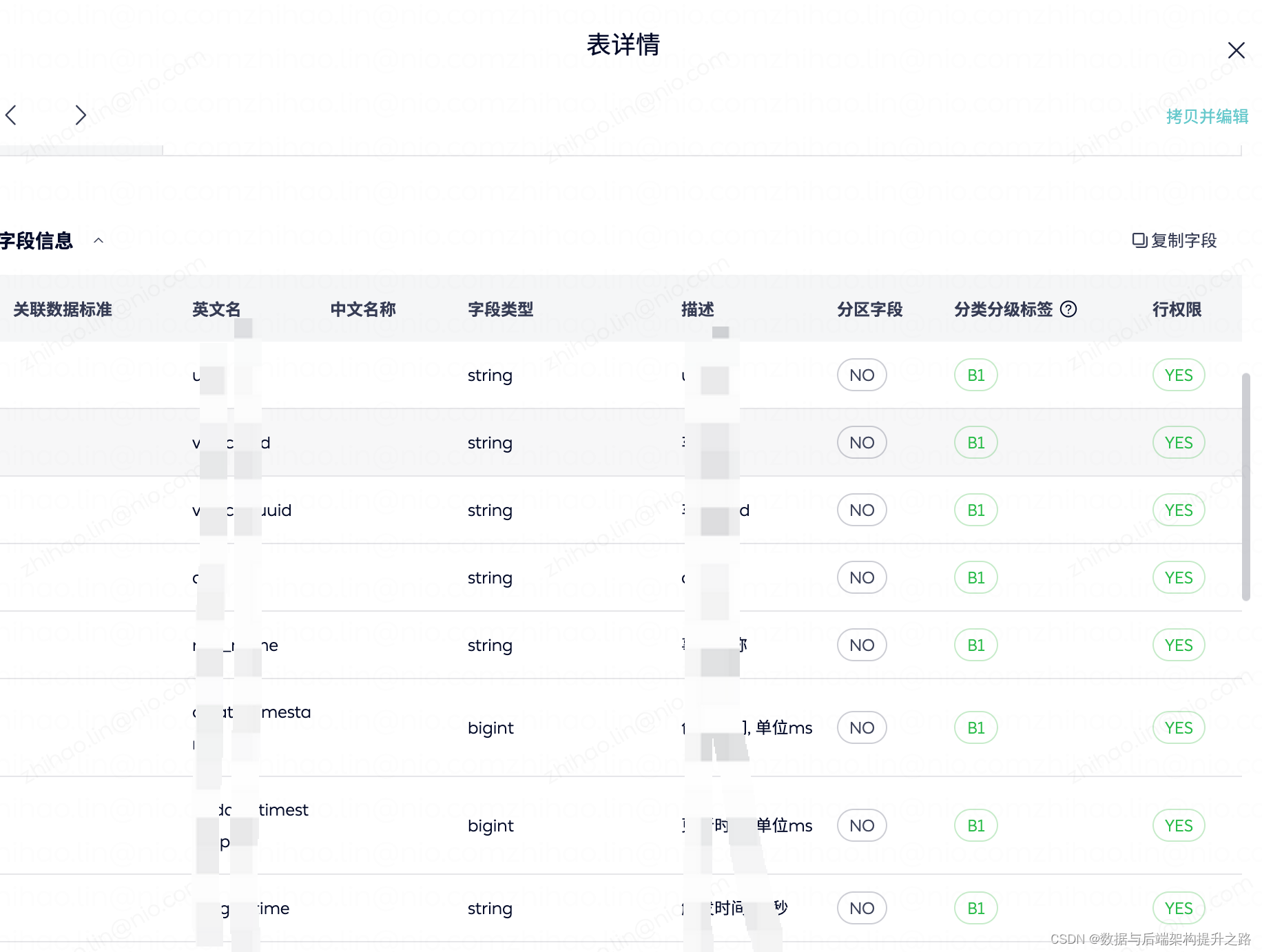
Task: Click B1 tag in highlighted second row
Action: pos(976,443)
